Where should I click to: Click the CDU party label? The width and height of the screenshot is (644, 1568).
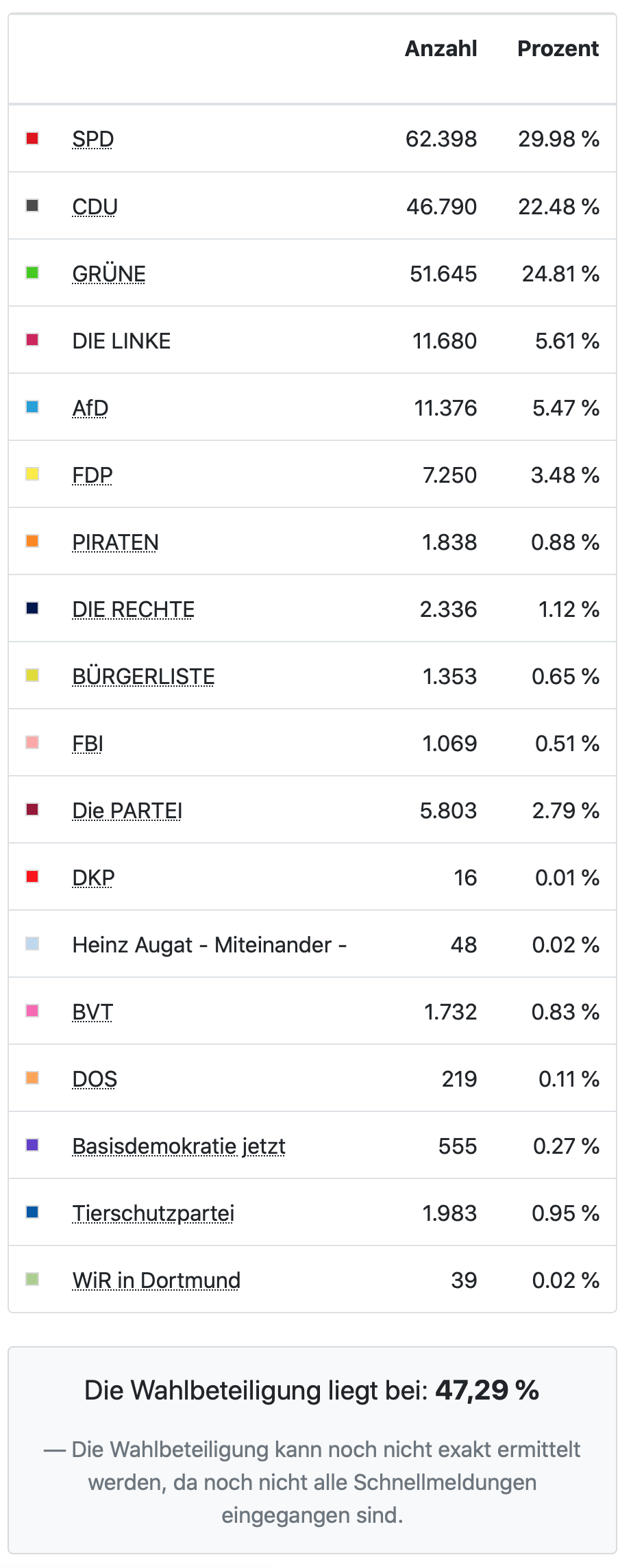pyautogui.click(x=95, y=206)
